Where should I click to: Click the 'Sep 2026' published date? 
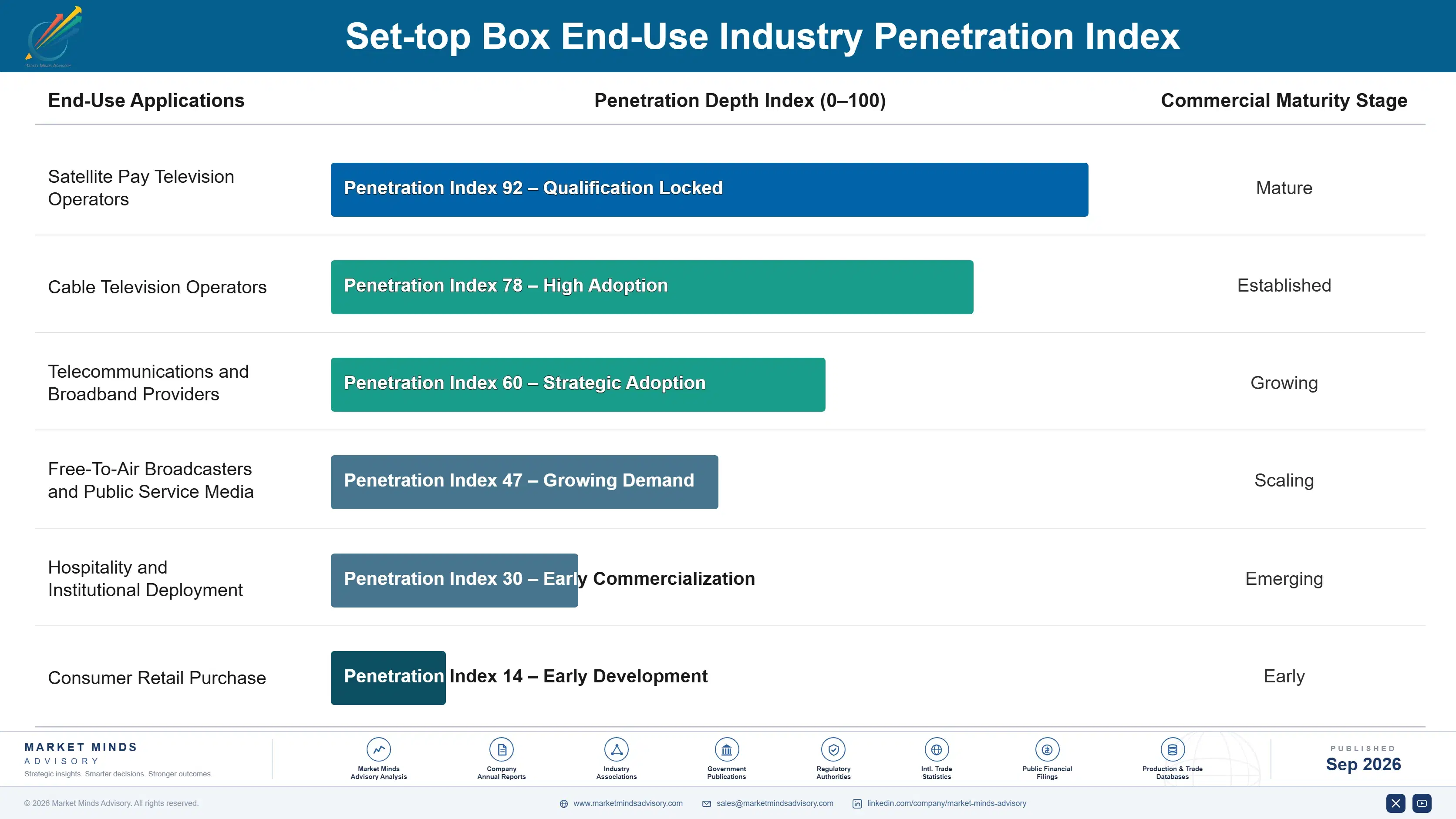pyautogui.click(x=1363, y=764)
